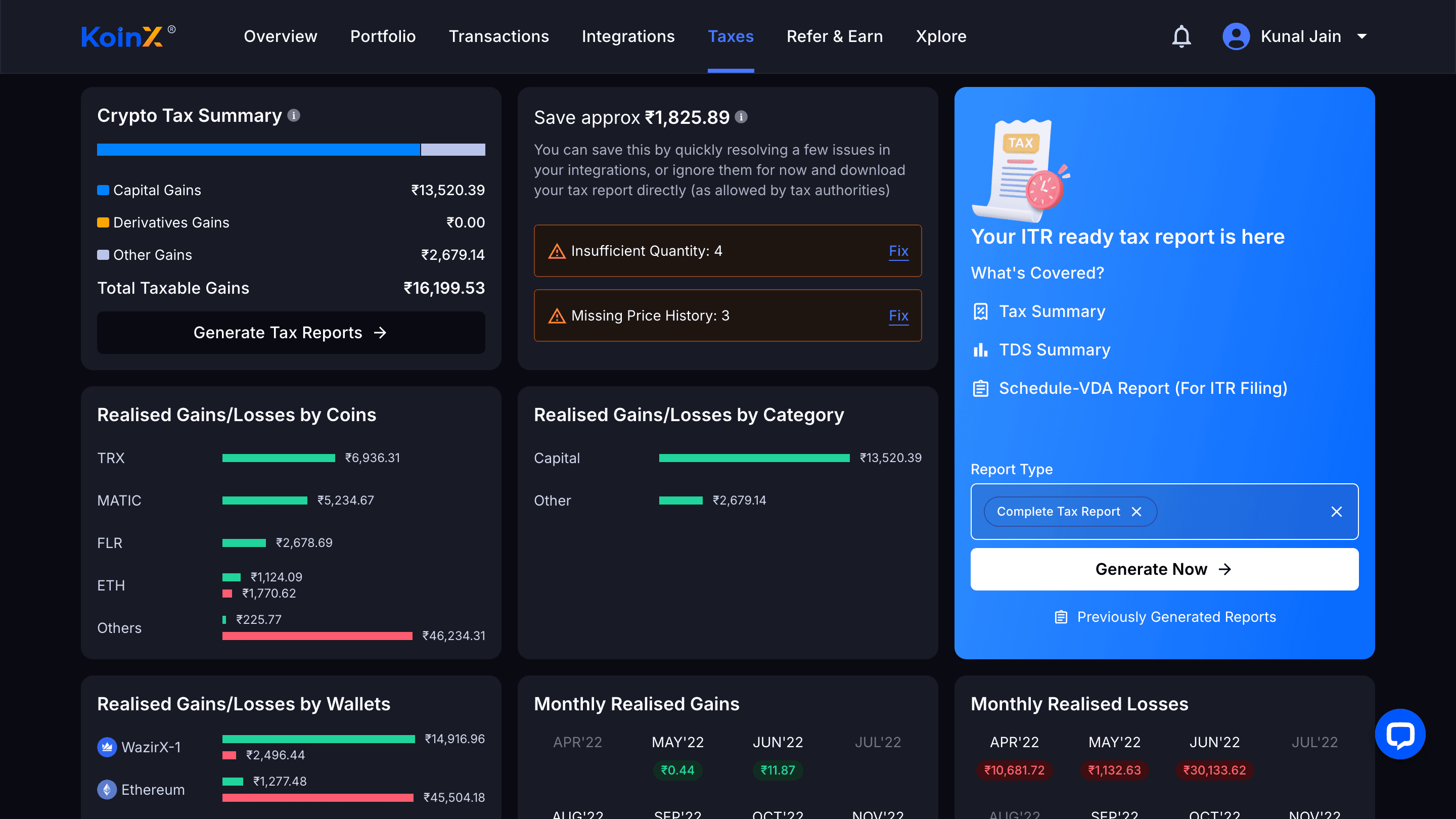
Task: Click the Derivatives Gains orange swatch
Action: 103,222
